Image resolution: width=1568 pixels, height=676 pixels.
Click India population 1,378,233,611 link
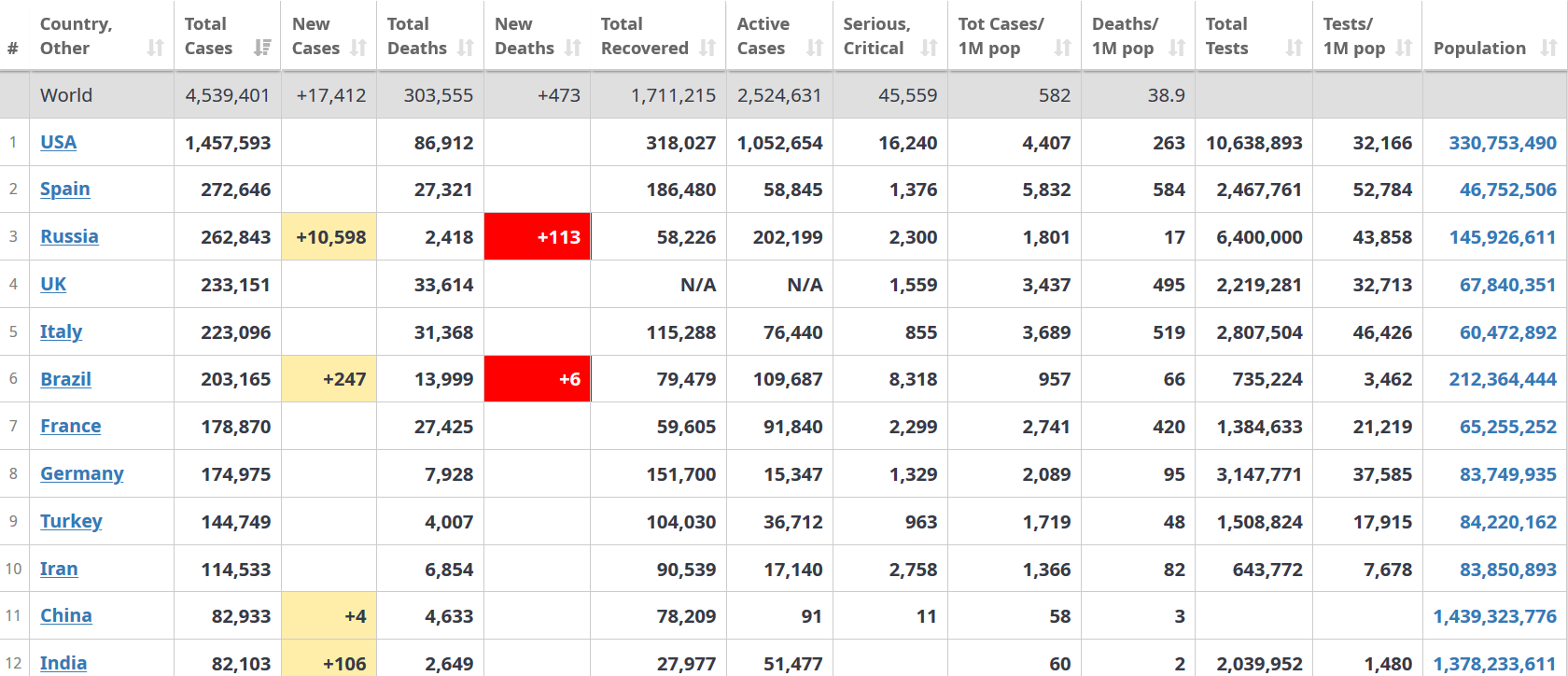[1495, 664]
